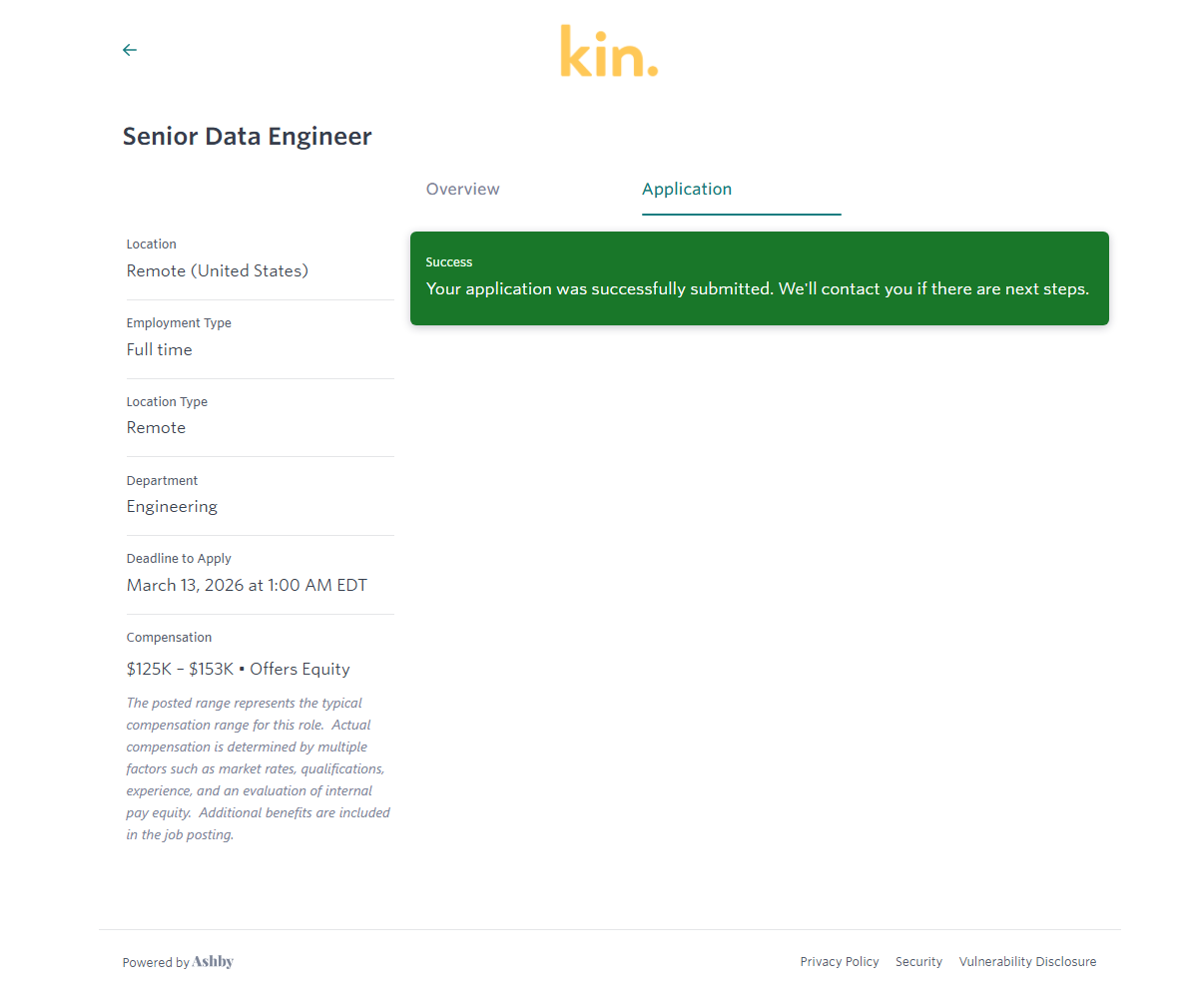Click the Powered by text

click(156, 963)
